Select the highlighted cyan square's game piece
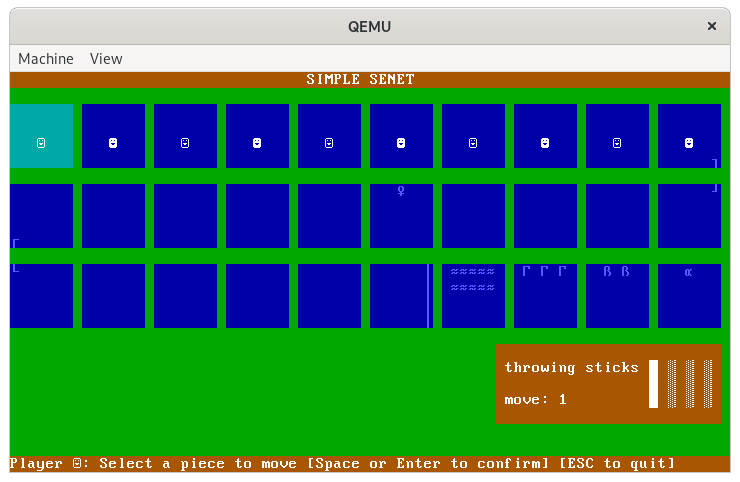This screenshot has height=482, width=740. point(41,143)
